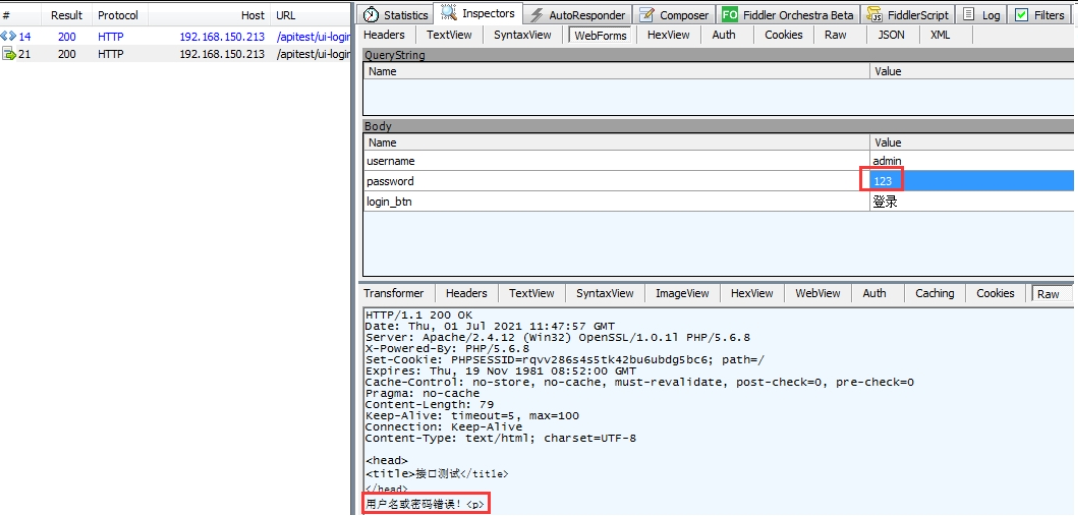1078x516 pixels.
Task: Select the WebForms request tab
Action: [600, 35]
